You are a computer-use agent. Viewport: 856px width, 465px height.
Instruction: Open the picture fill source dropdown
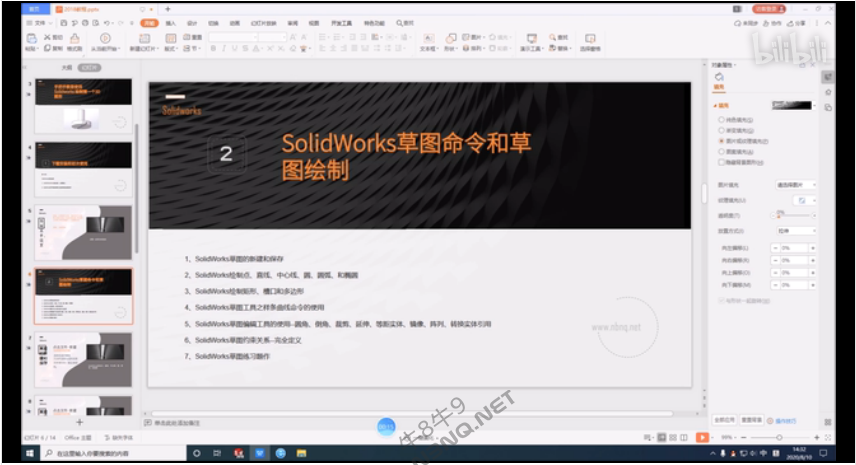796,185
